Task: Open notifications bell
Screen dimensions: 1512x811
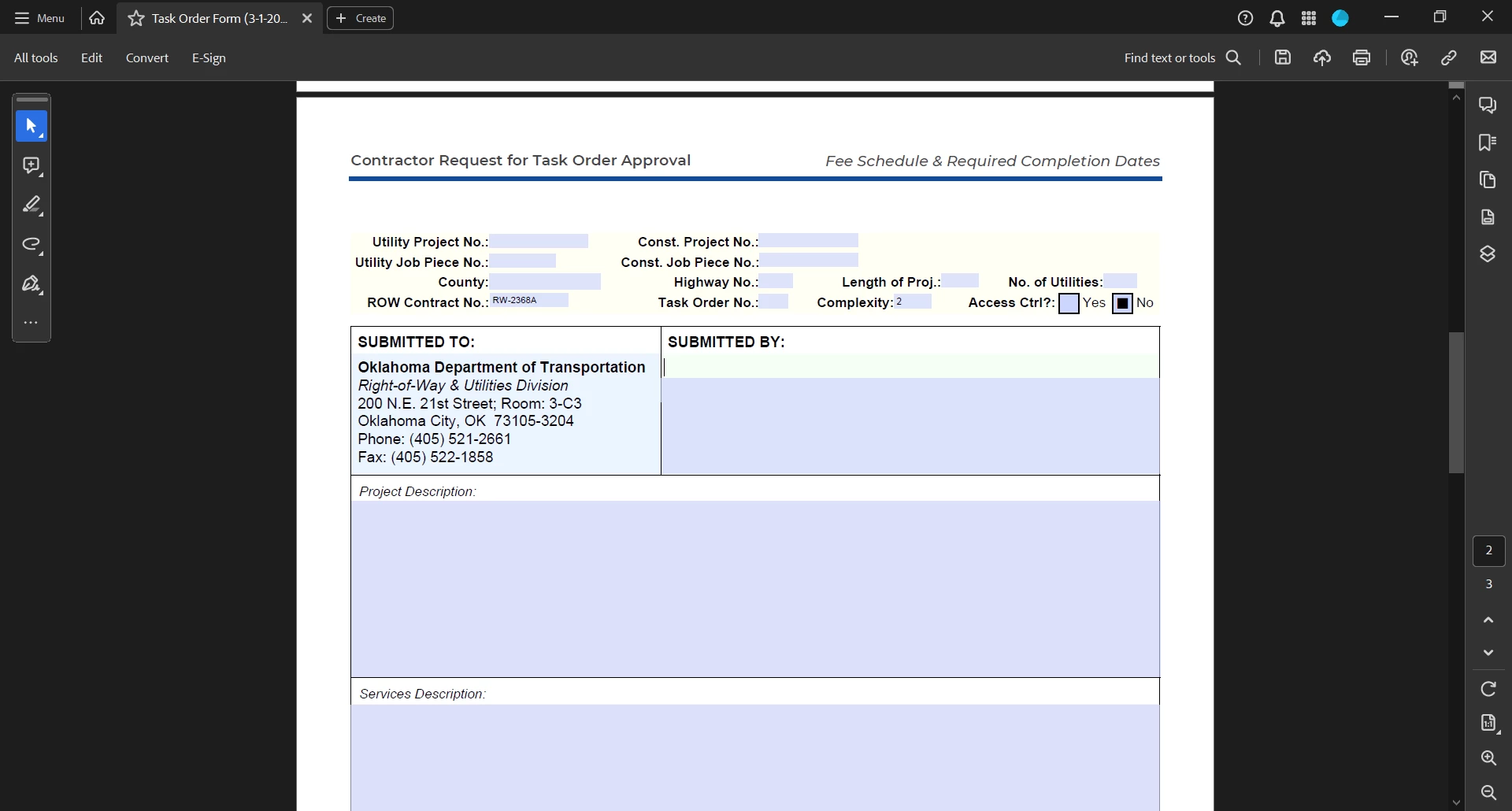Action: [1277, 18]
